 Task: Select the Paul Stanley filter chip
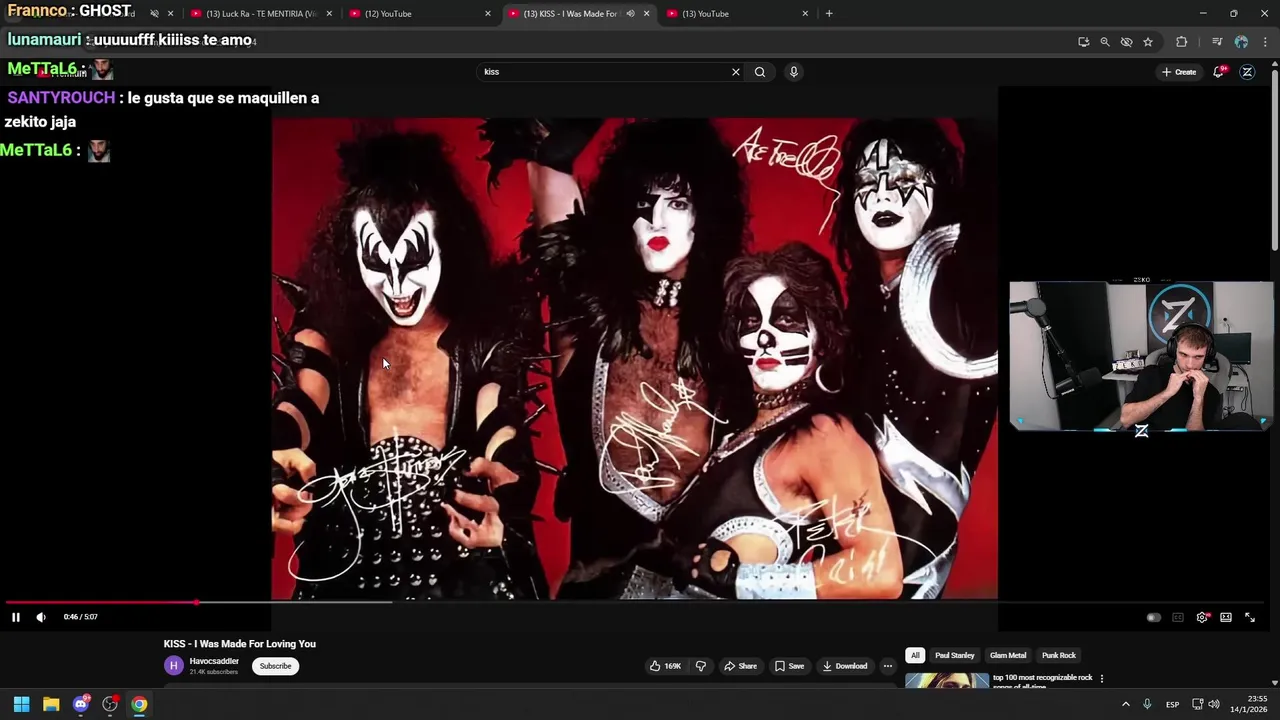tap(954, 655)
